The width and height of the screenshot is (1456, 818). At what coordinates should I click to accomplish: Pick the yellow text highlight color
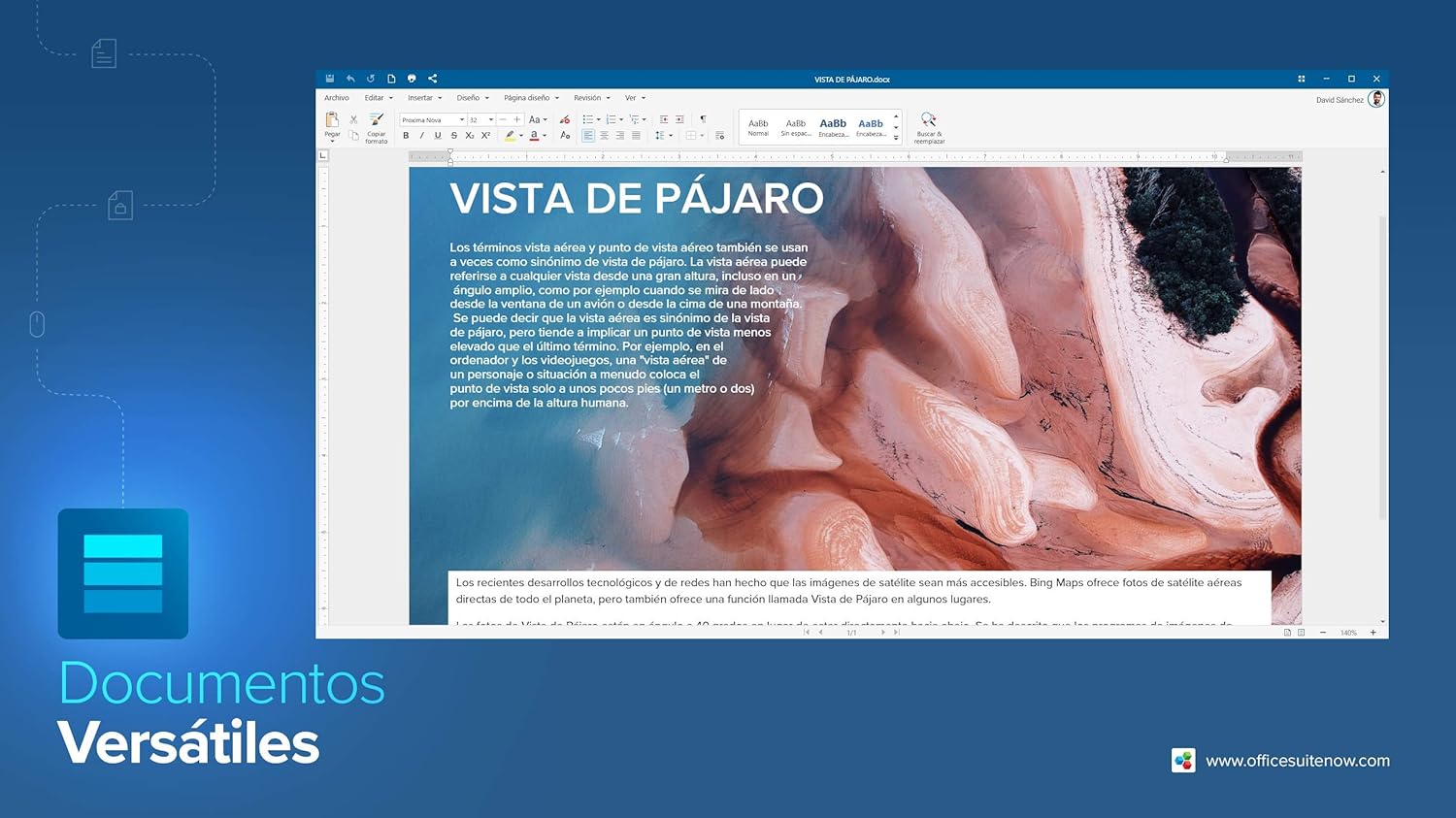pyautogui.click(x=510, y=136)
